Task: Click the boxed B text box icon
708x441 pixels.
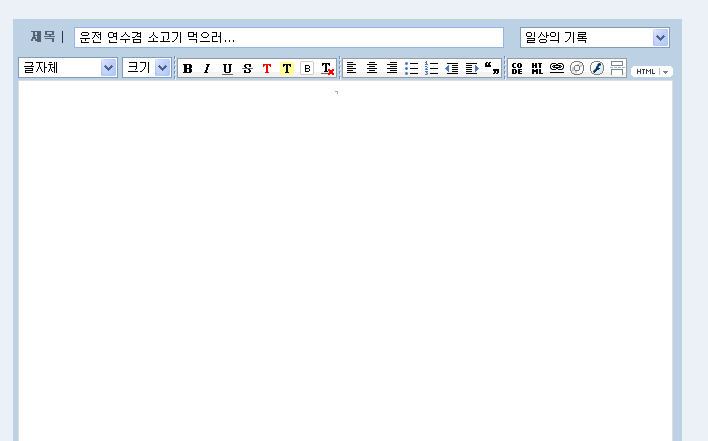Action: [307, 69]
